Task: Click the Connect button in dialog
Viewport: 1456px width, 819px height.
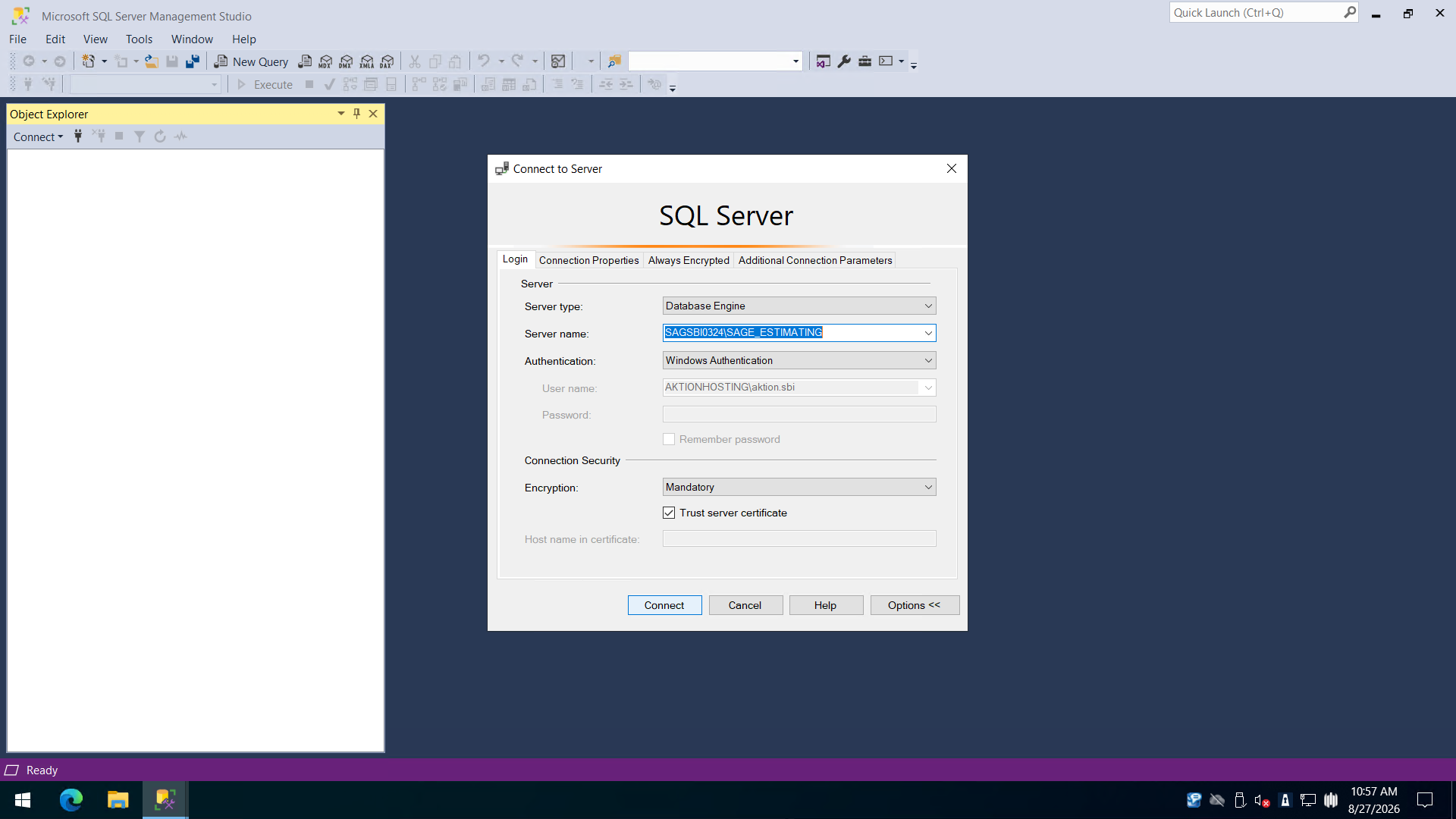Action: click(x=664, y=605)
